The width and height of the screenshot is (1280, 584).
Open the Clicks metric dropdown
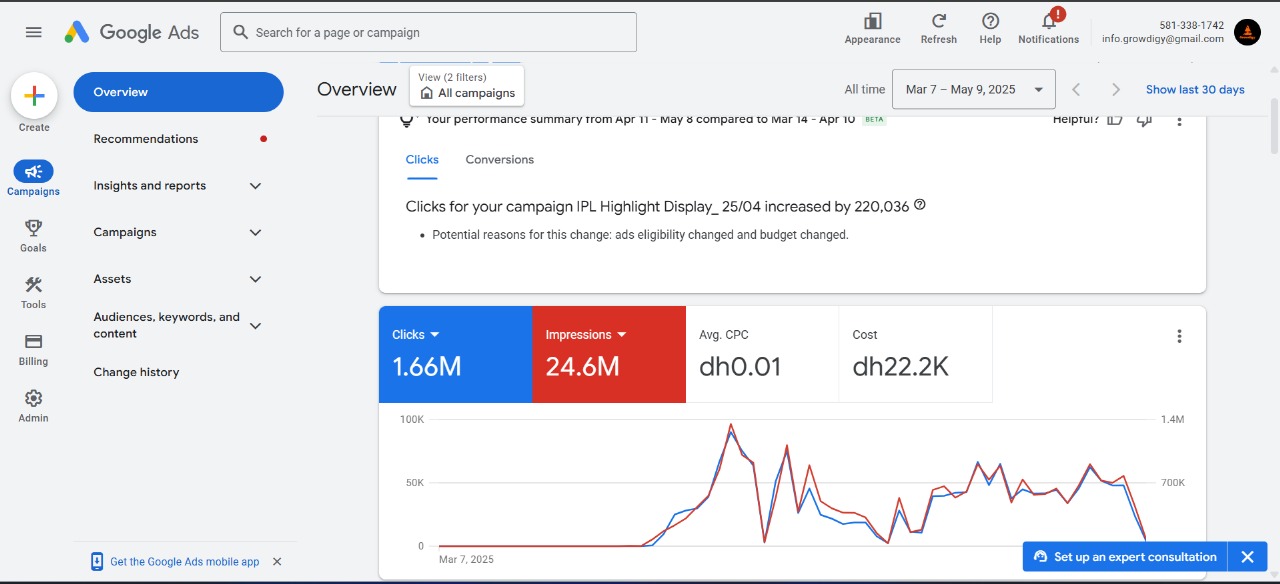tap(434, 335)
